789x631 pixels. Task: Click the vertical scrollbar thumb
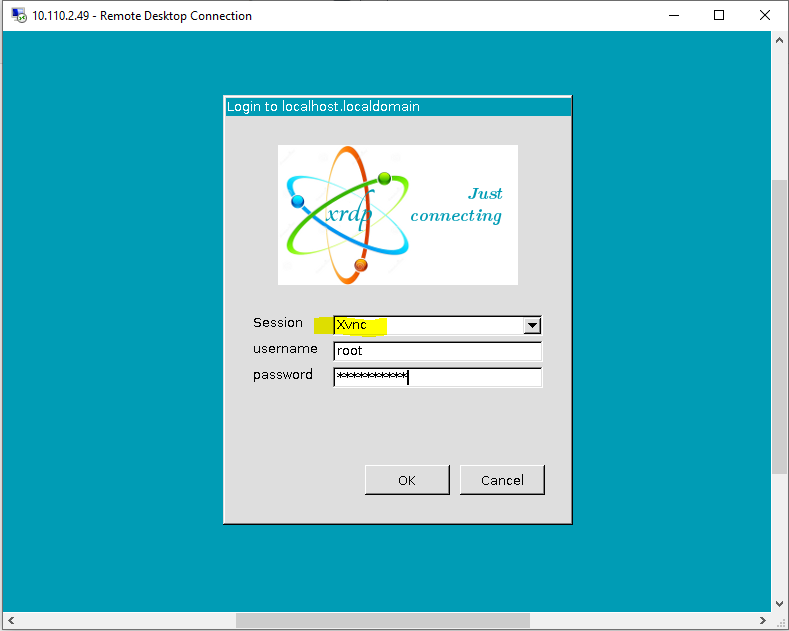point(780,325)
